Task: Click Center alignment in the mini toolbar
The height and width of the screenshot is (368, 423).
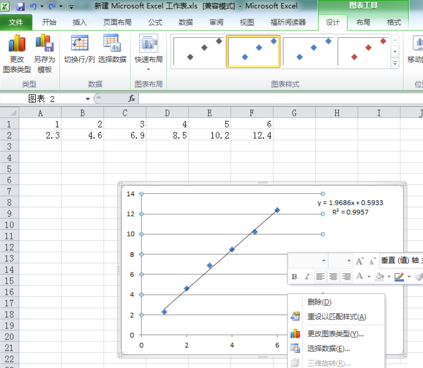Action: coord(333,277)
